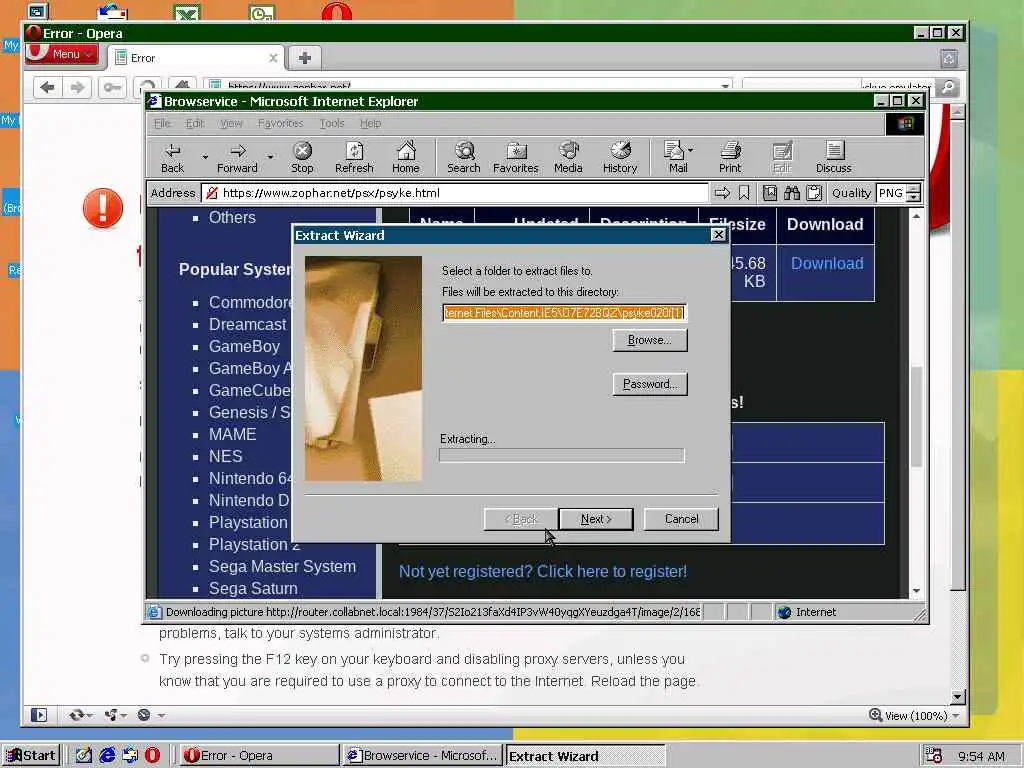The image size is (1024, 768).
Task: Click the system tray scheduler icon
Action: pos(933,755)
